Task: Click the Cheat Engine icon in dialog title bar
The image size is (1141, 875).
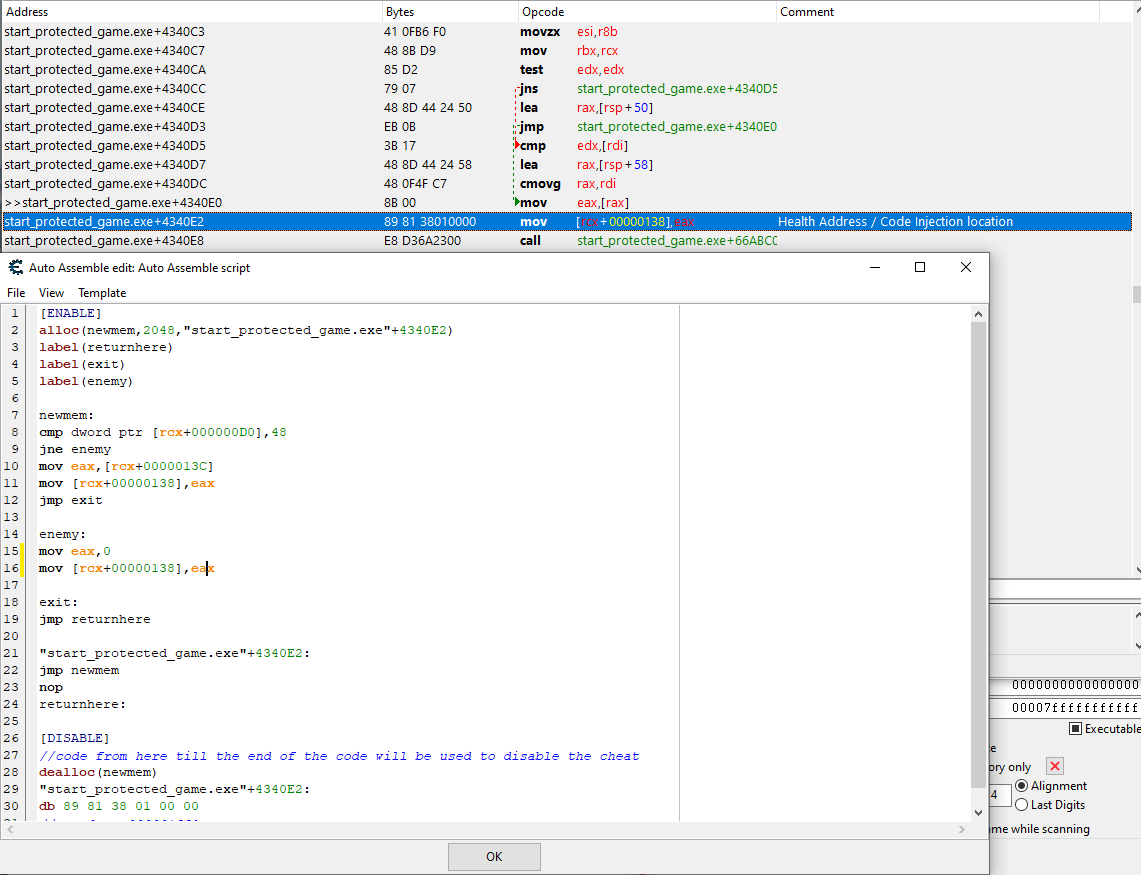Action: click(x=16, y=267)
